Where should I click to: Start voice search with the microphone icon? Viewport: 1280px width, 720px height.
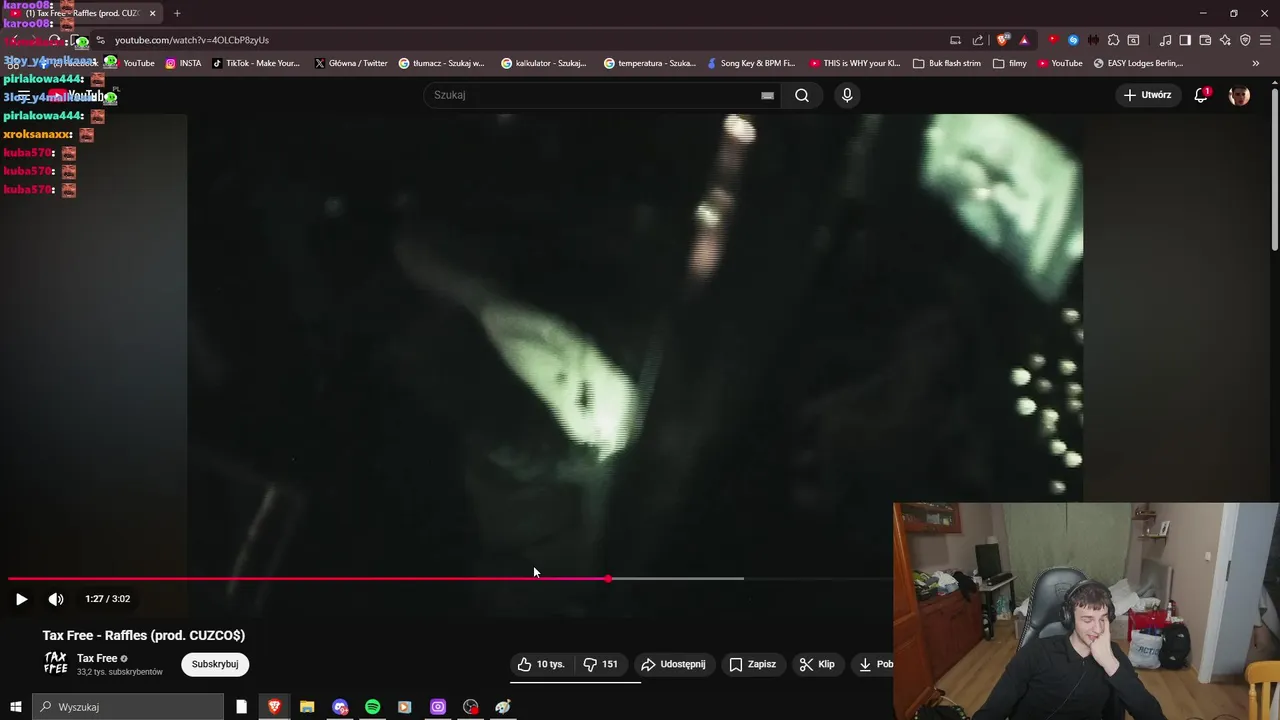tap(847, 95)
